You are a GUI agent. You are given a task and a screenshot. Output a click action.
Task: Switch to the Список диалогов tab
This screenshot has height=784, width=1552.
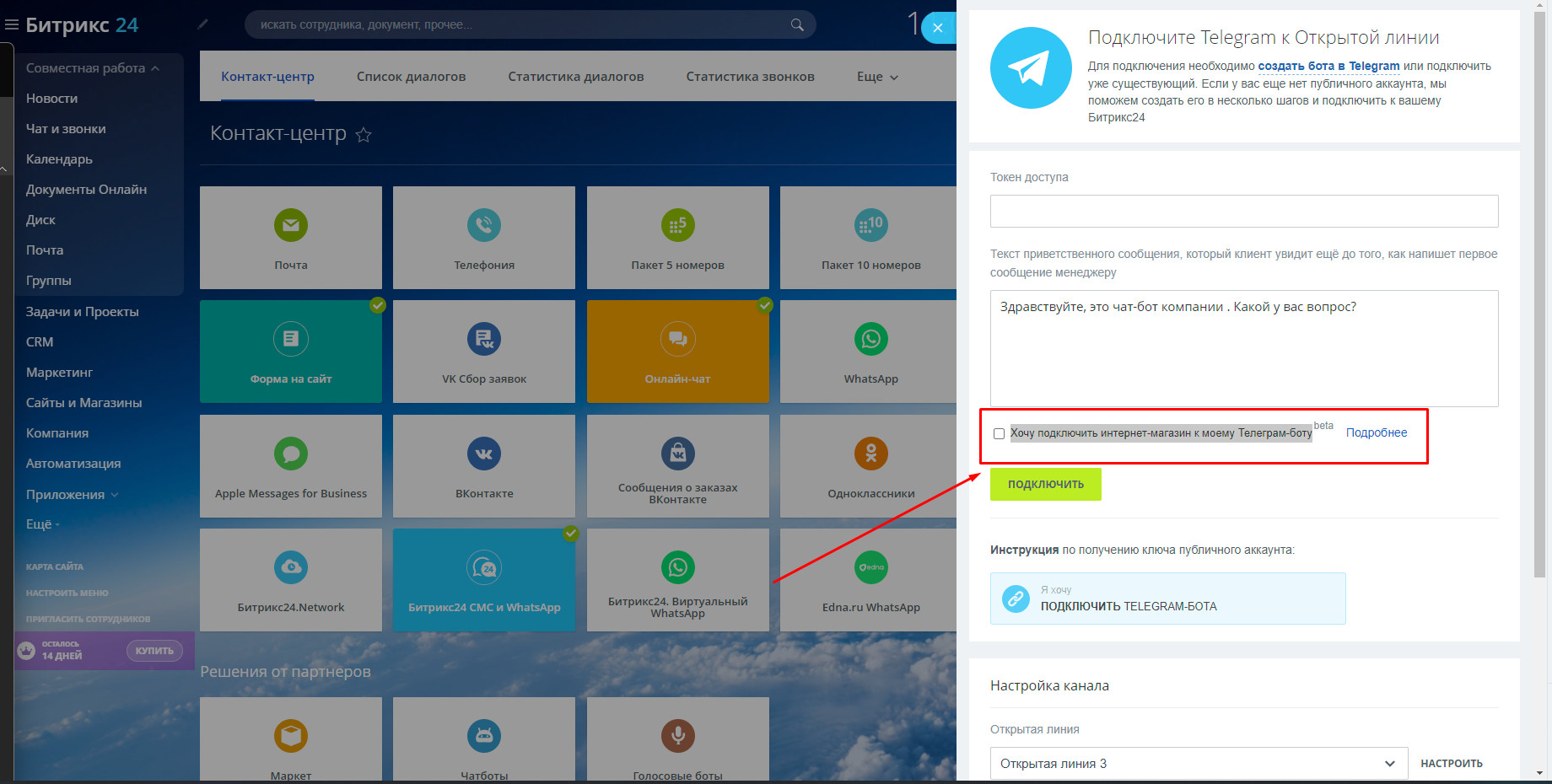pyautogui.click(x=411, y=77)
